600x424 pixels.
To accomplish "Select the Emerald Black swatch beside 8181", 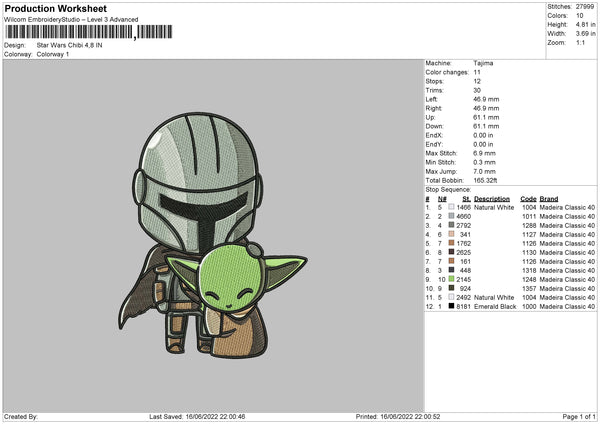I will point(451,306).
